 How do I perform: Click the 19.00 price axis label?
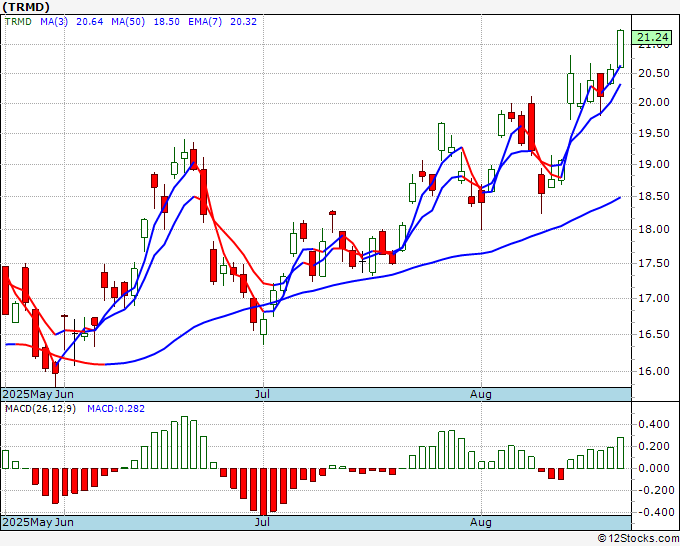[x=654, y=164]
